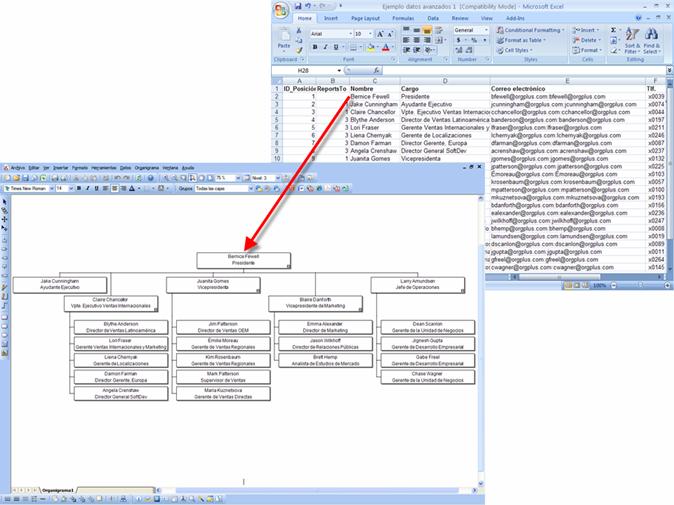Select the Juanita Gomes Vicepresidenta box
The height and width of the screenshot is (505, 674).
(213, 285)
